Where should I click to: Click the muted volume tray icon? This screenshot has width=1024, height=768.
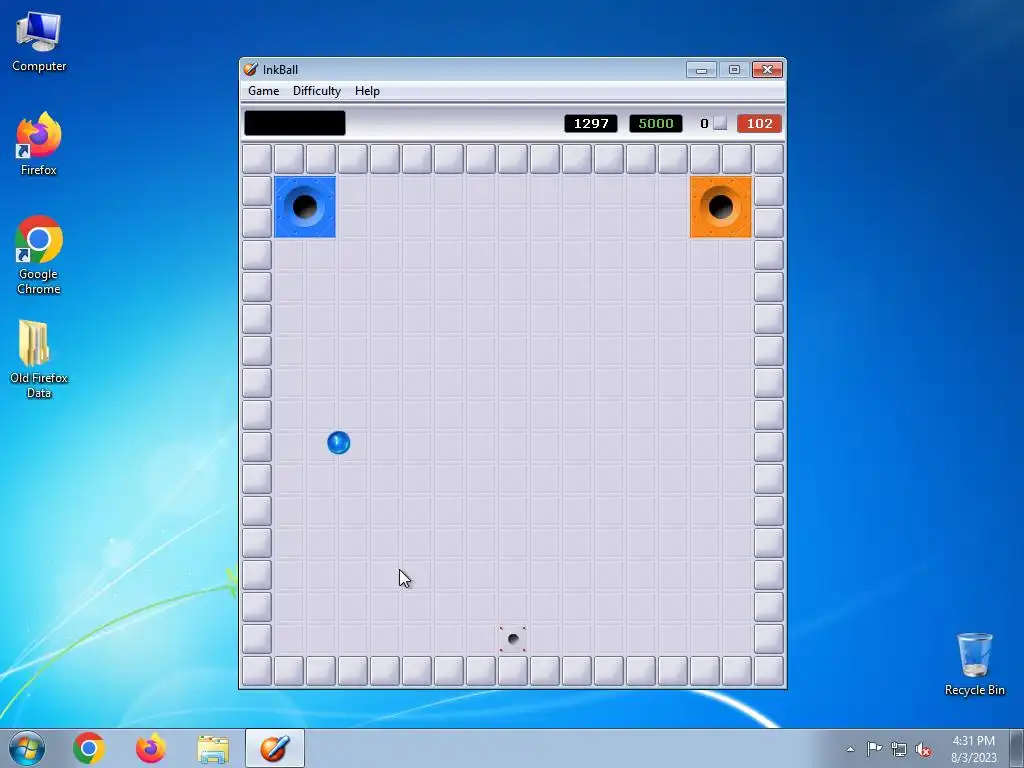[923, 749]
